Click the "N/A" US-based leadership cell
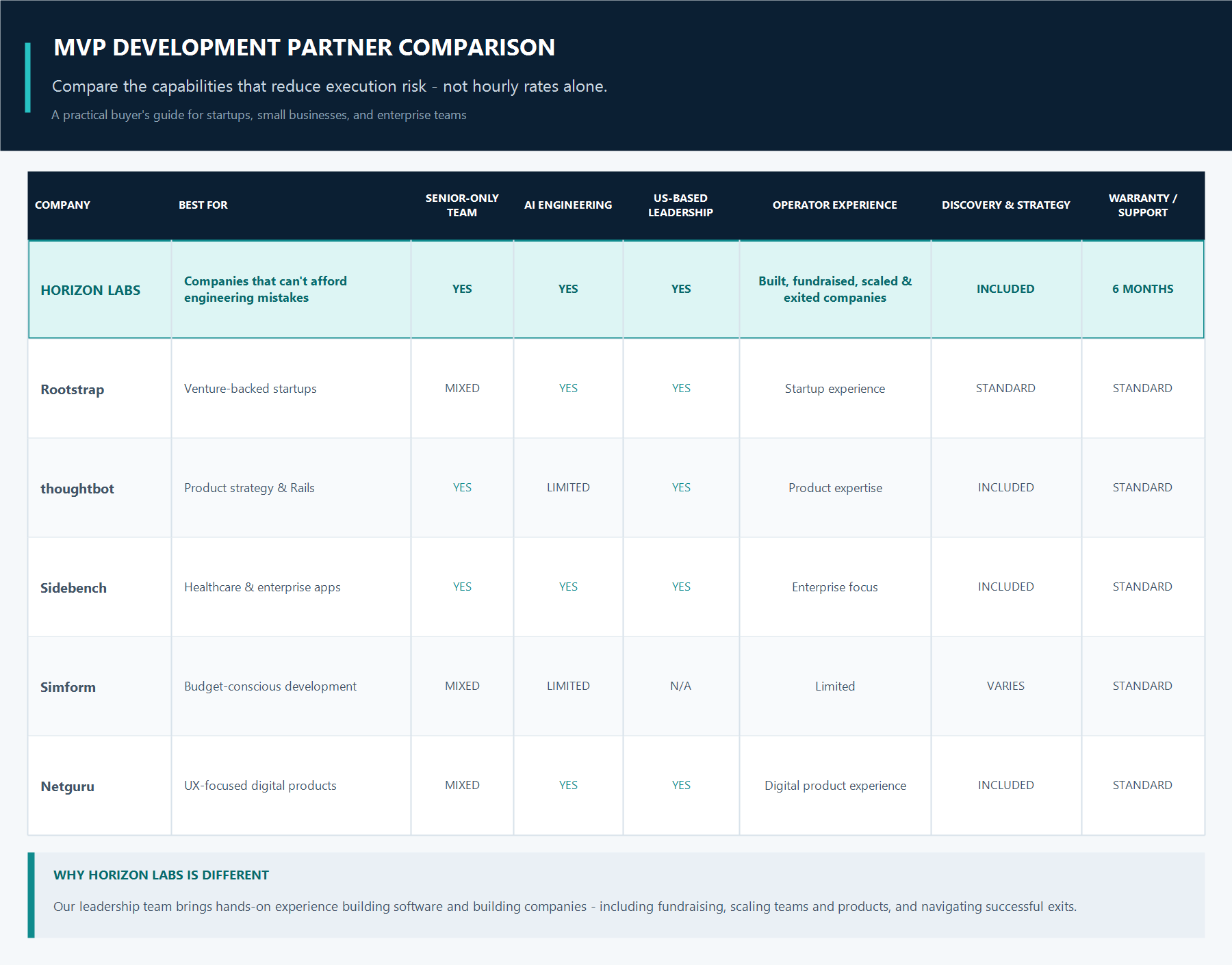The width and height of the screenshot is (1232, 965). coord(680,686)
